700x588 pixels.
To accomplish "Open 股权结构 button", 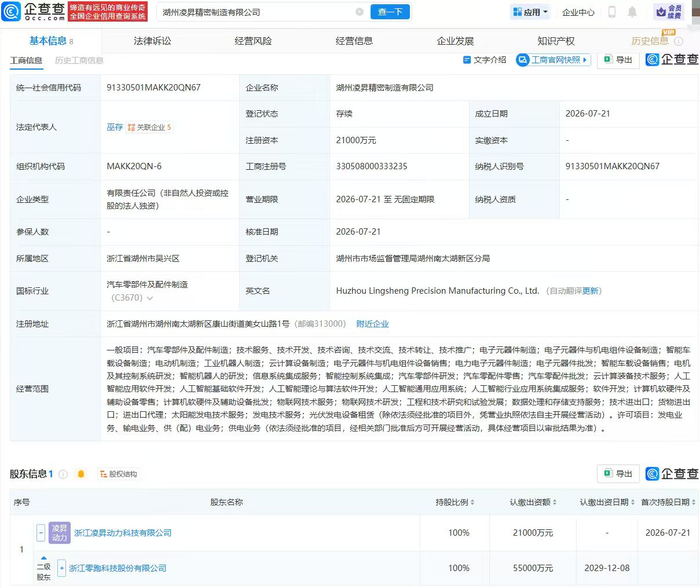I will click(118, 474).
